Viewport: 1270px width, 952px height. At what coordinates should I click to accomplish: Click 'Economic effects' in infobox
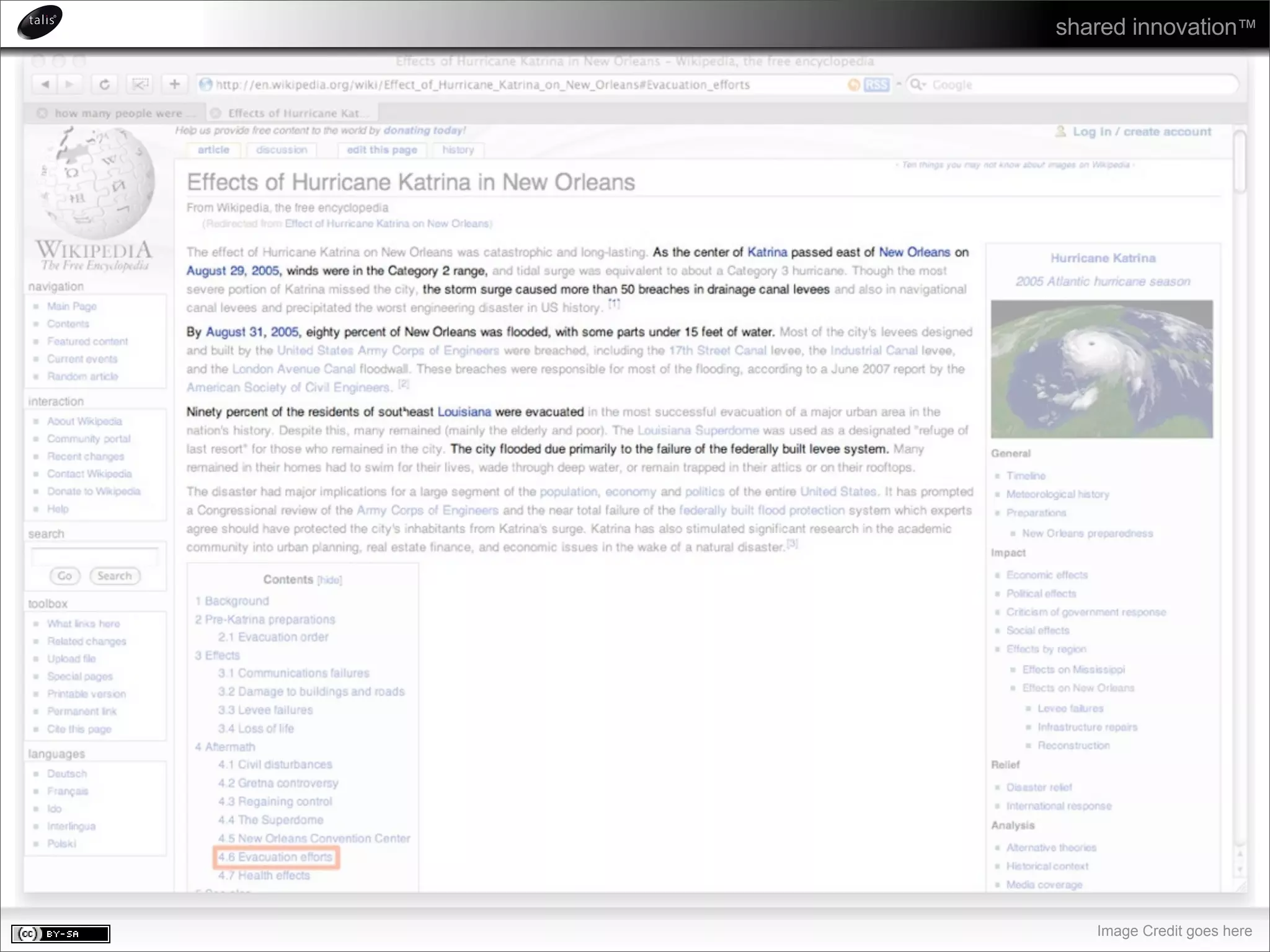click(x=1047, y=575)
